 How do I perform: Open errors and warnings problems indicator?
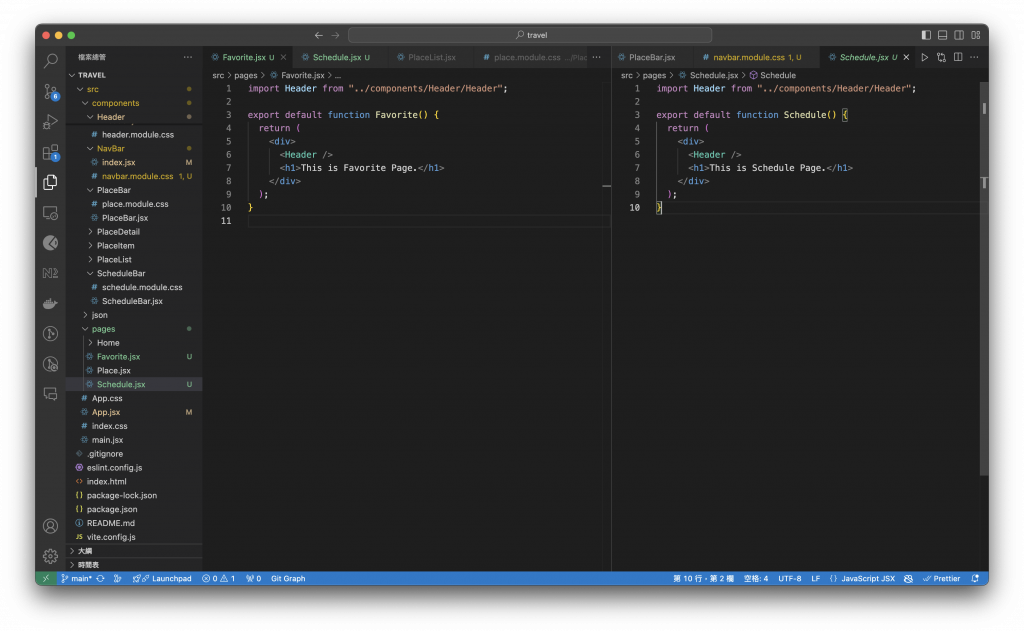point(219,578)
